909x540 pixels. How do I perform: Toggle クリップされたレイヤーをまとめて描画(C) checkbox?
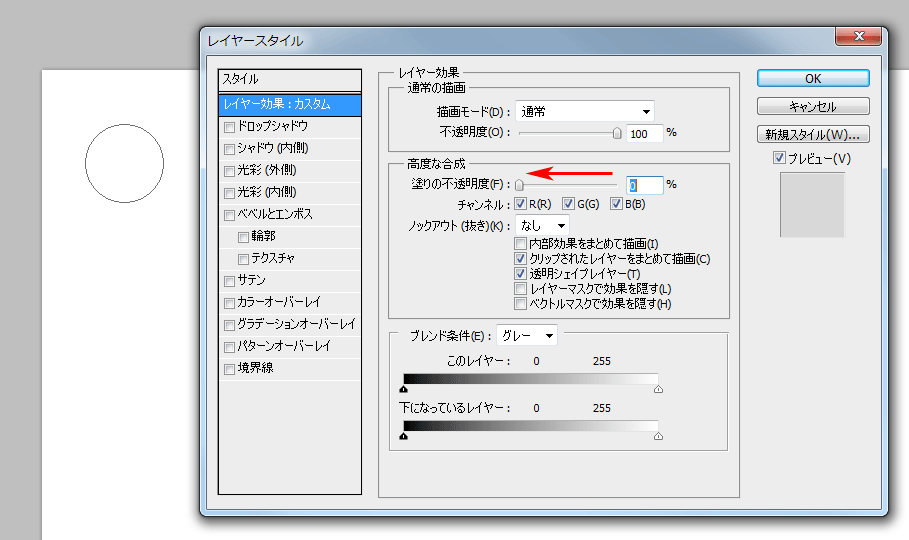pos(520,259)
